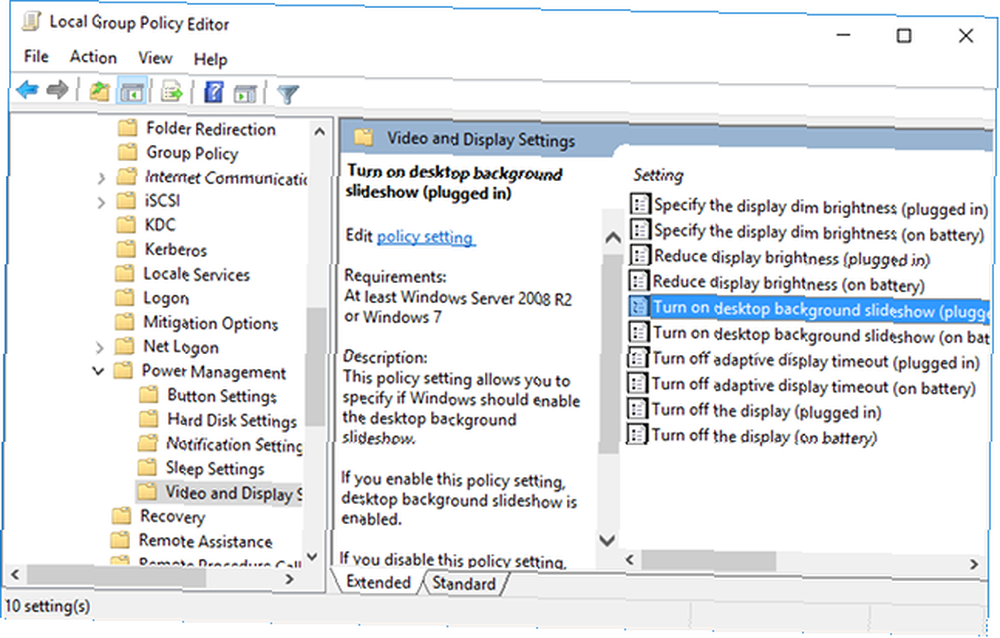The width and height of the screenshot is (1000, 638).
Task: Open the Help toolbar icon
Action: click(x=214, y=93)
